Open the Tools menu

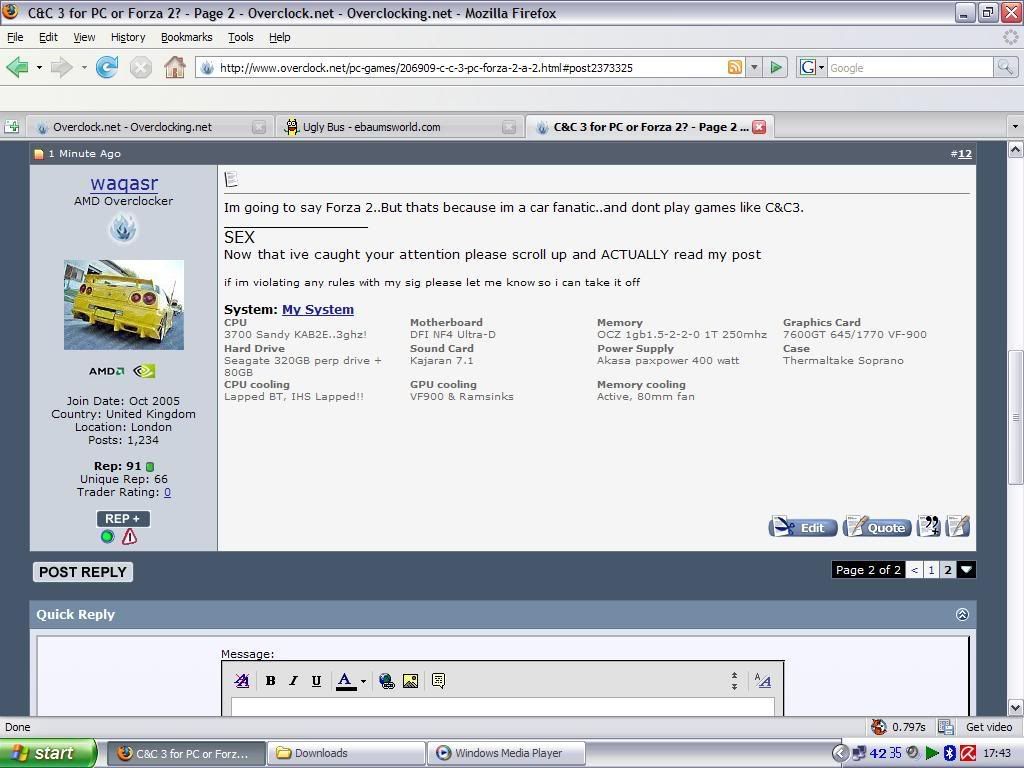tap(240, 37)
